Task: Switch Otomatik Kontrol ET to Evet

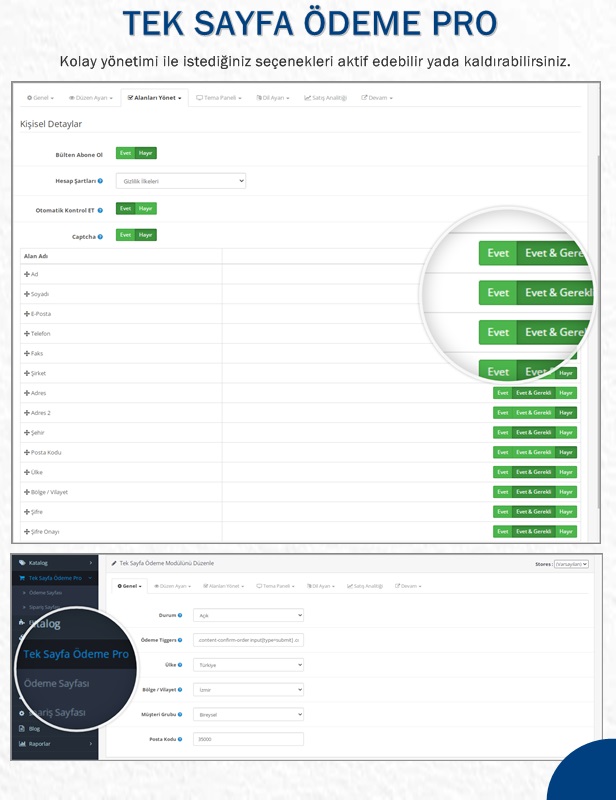Action: point(126,209)
